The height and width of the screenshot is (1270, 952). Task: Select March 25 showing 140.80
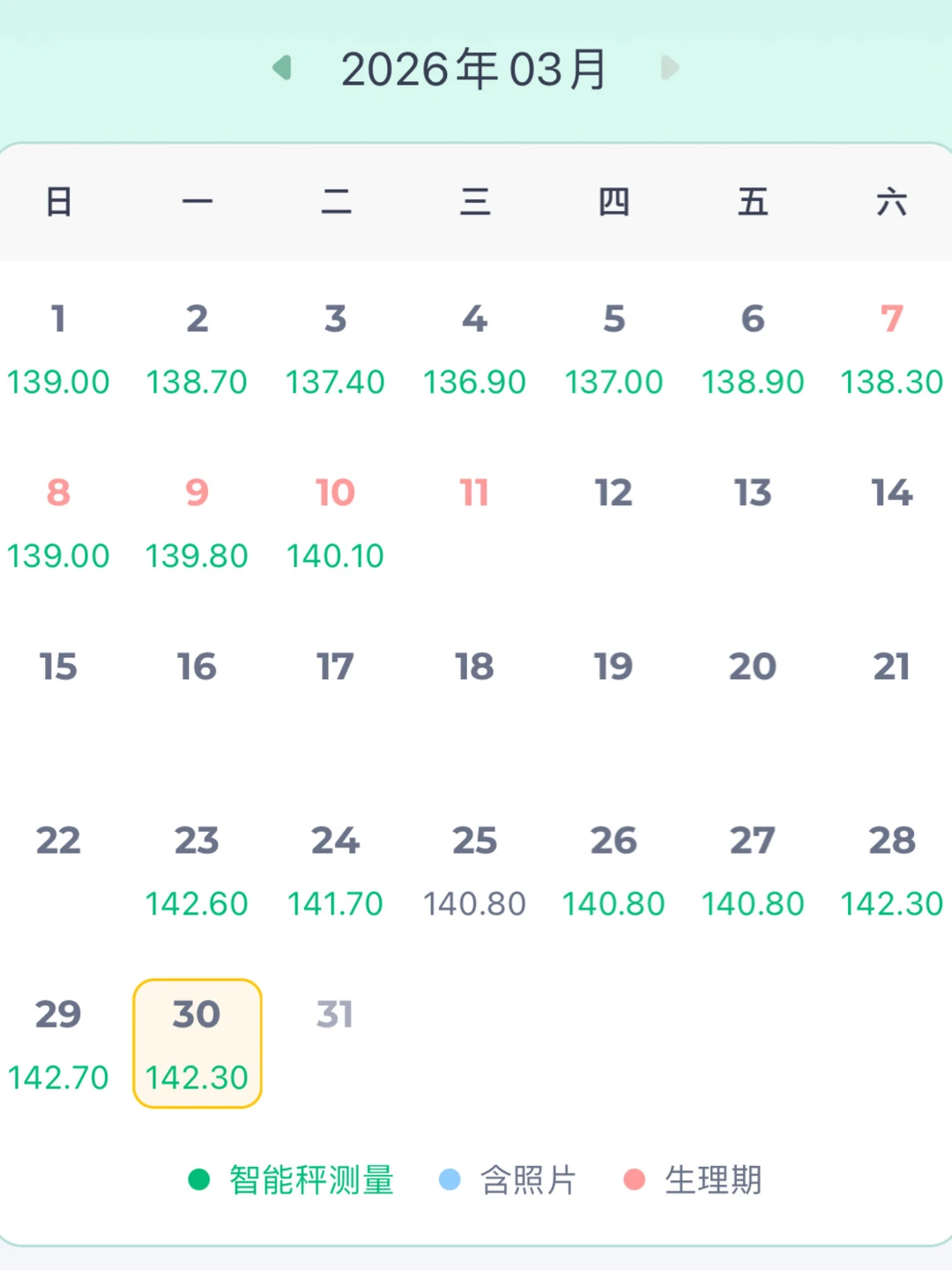coord(474,871)
